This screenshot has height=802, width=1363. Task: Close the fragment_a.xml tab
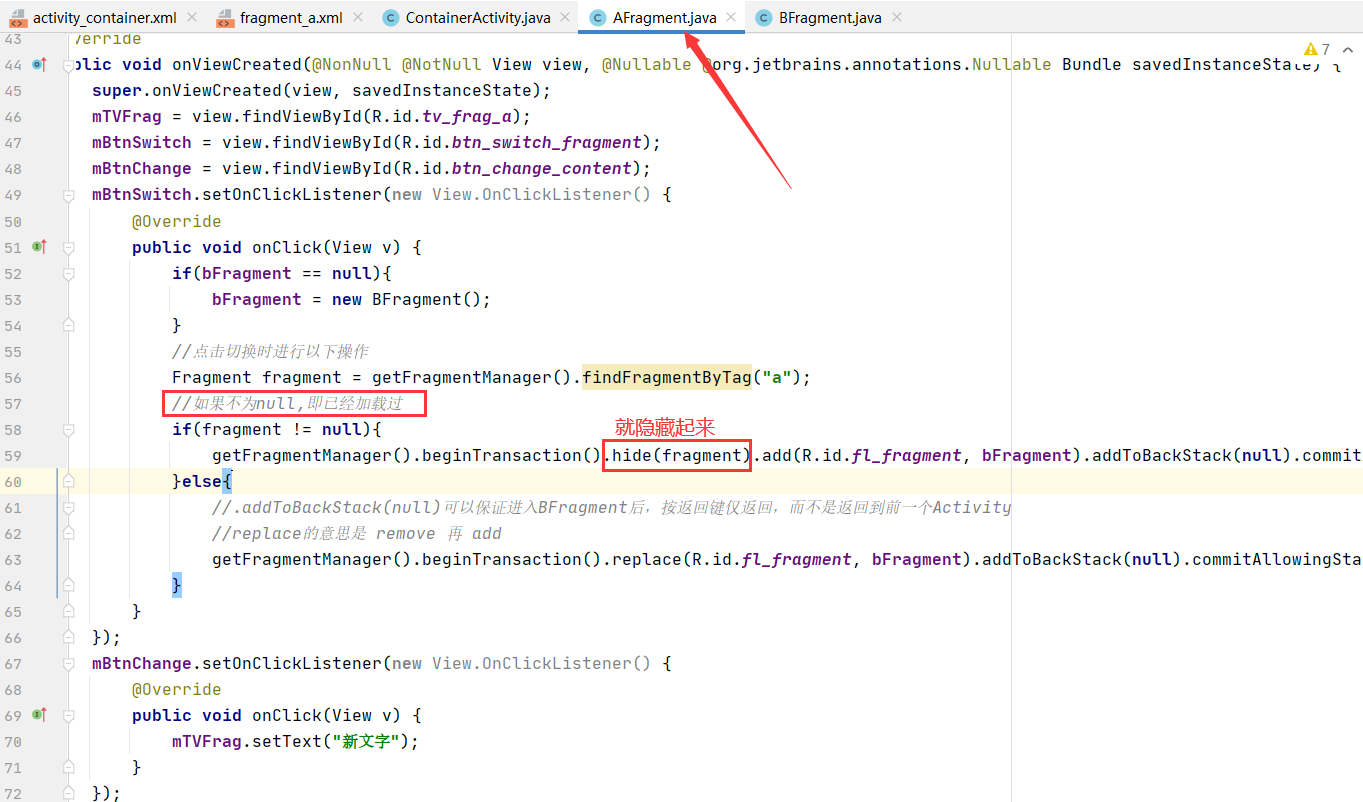pyautogui.click(x=358, y=18)
